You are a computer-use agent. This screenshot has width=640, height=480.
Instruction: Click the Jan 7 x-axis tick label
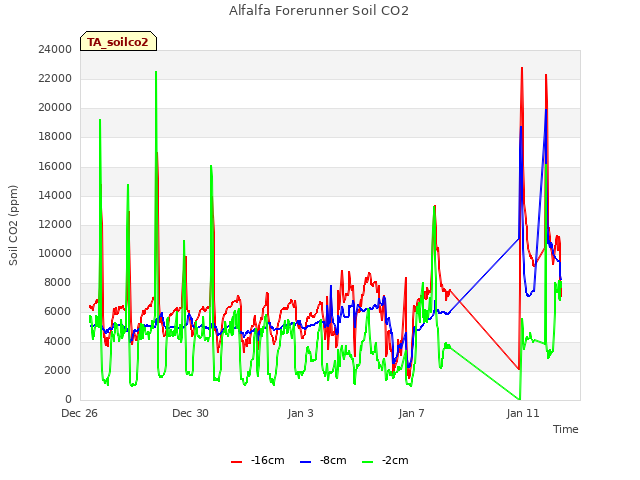tap(411, 413)
